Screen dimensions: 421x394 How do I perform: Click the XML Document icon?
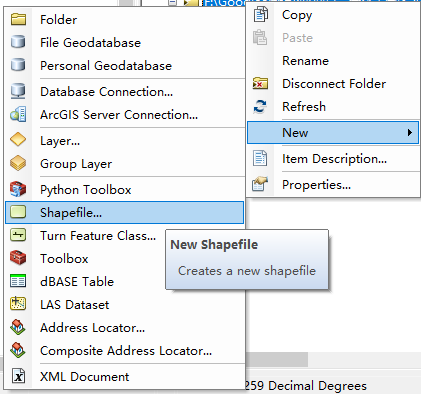[x=18, y=376]
